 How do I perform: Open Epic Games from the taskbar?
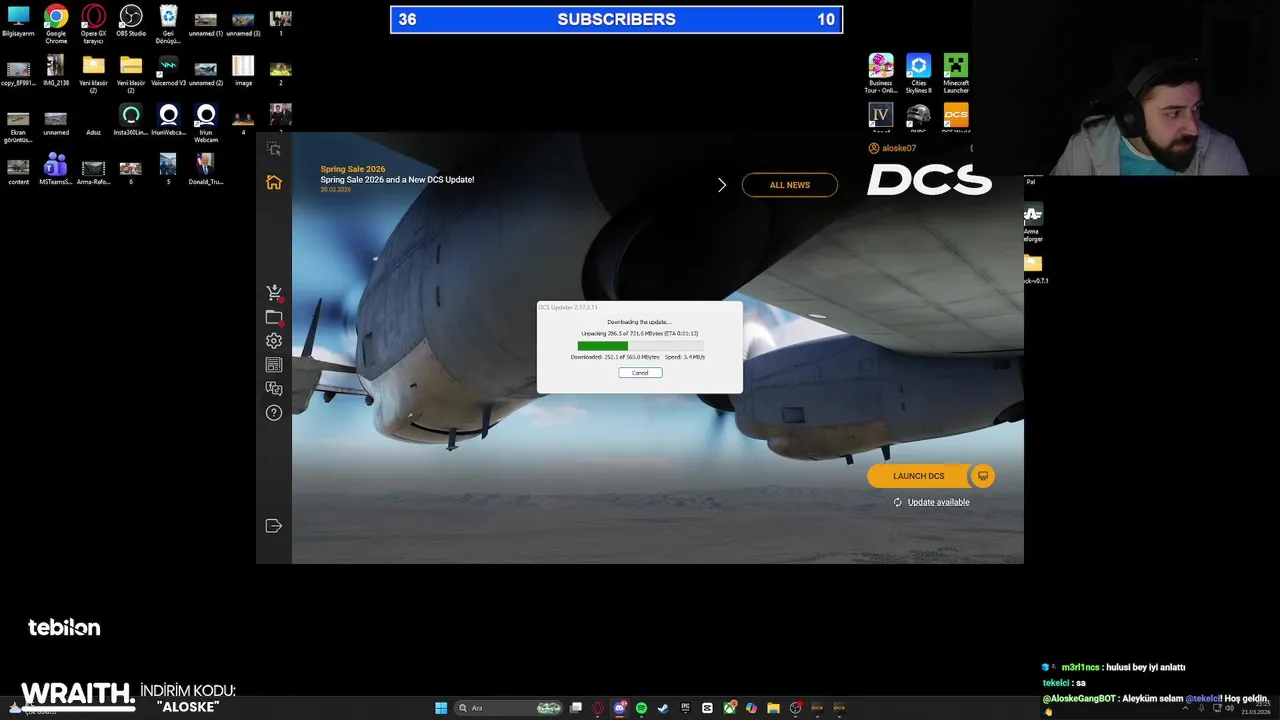pos(685,708)
